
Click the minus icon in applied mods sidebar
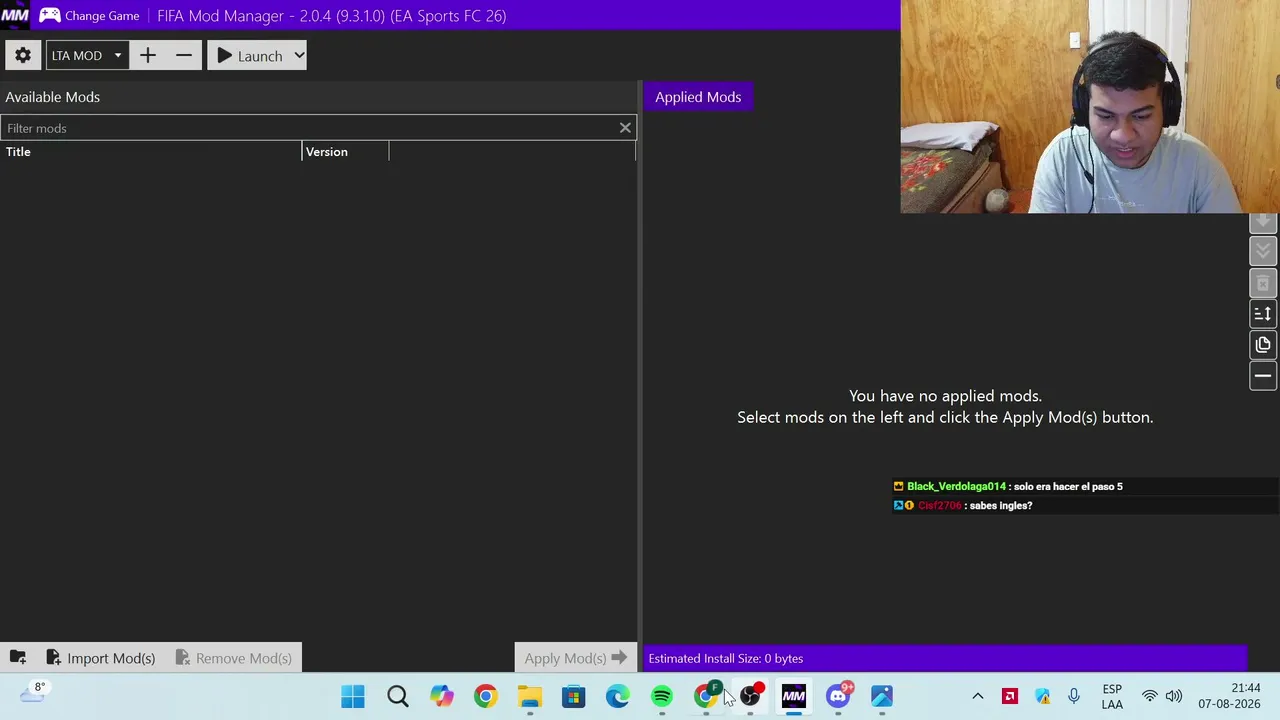1263,376
